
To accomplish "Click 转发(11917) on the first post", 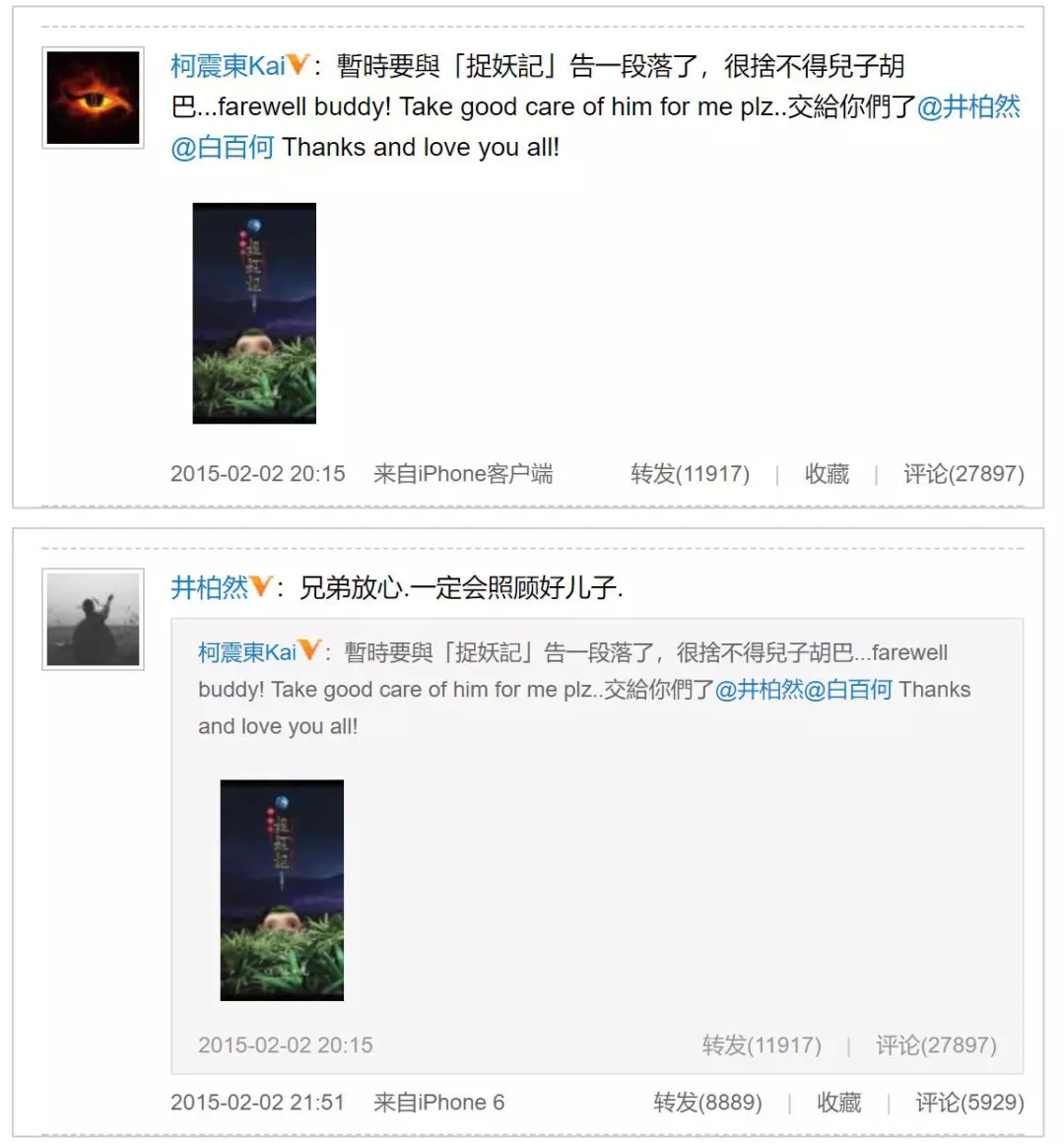I will pyautogui.click(x=691, y=474).
